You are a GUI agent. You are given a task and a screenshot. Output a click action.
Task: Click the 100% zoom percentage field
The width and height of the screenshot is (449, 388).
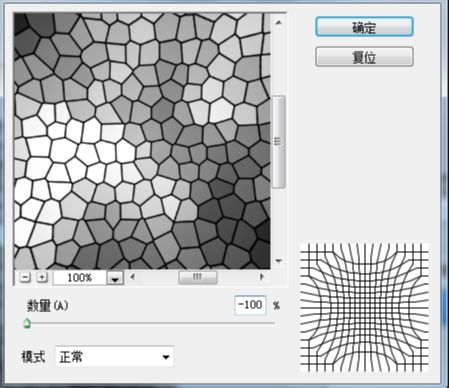80,278
